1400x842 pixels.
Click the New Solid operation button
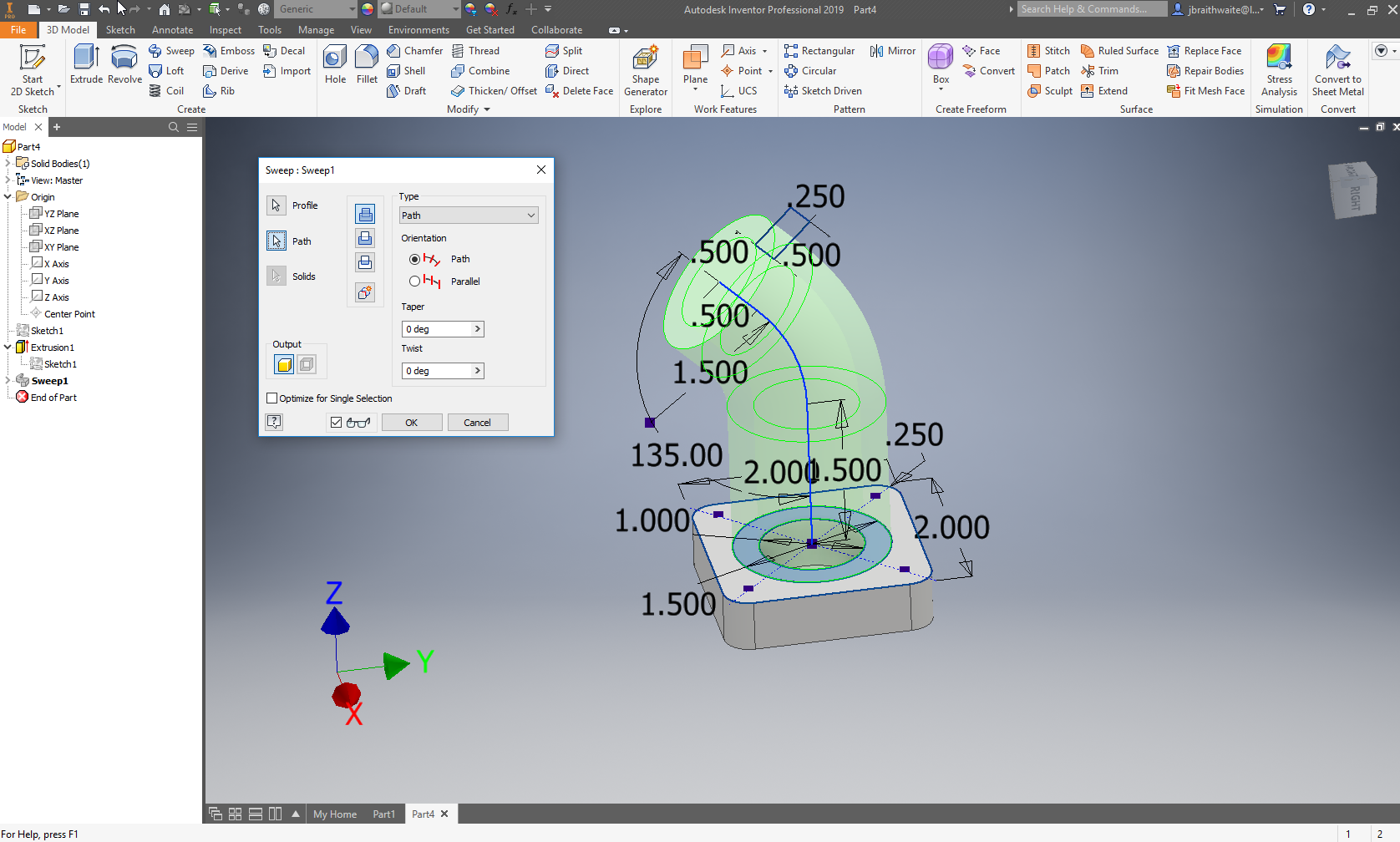[365, 292]
